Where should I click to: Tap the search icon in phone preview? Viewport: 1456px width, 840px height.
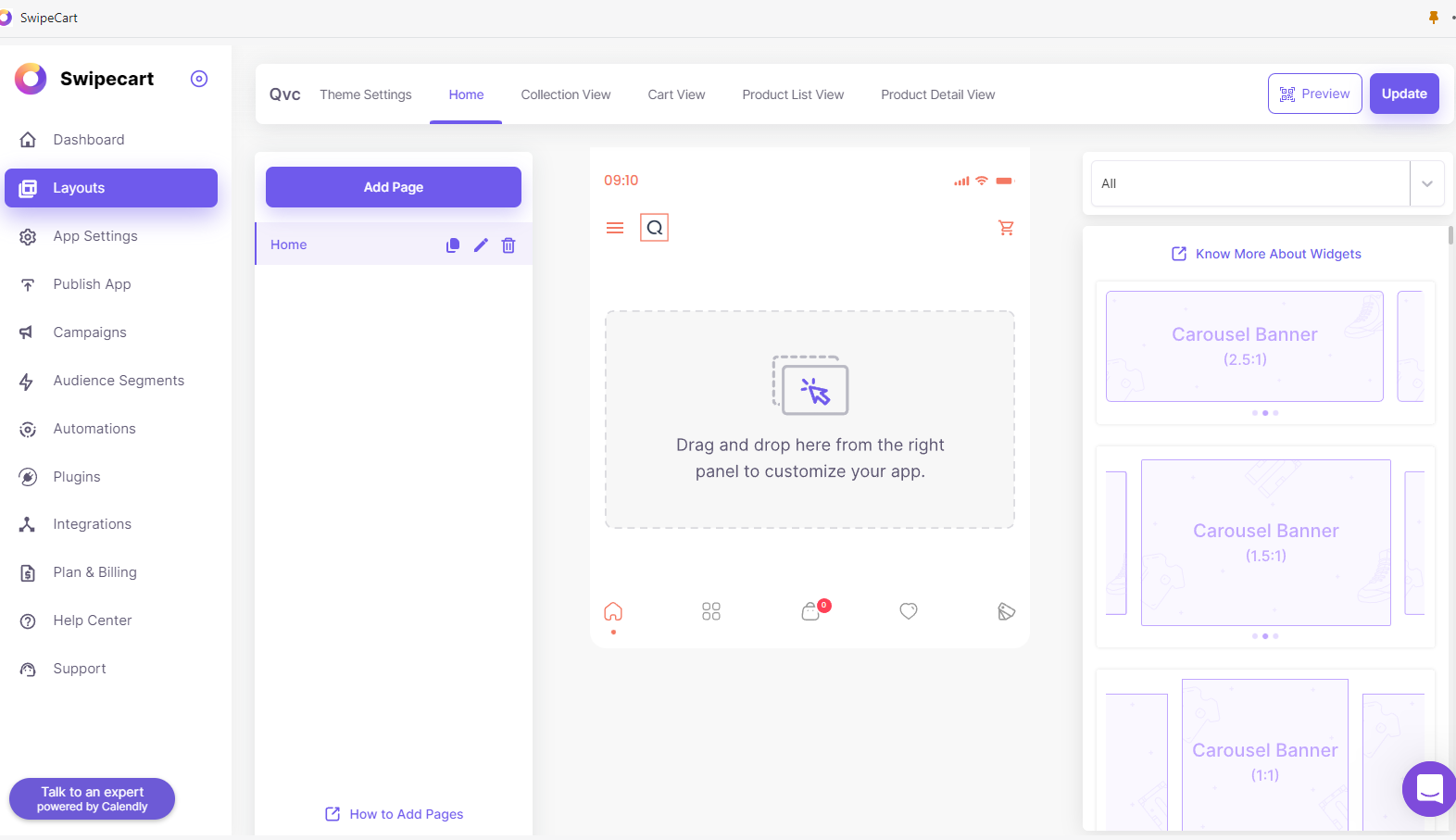(x=655, y=228)
